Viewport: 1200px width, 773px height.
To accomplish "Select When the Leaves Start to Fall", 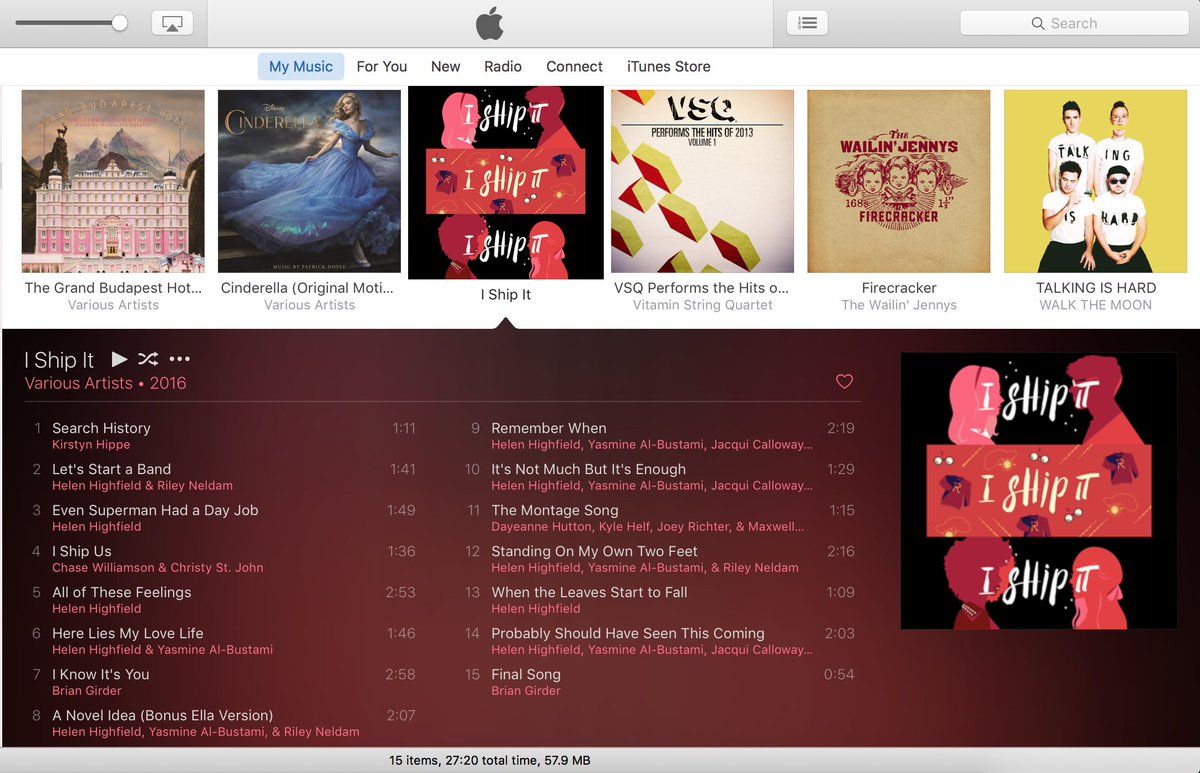I will tap(590, 592).
